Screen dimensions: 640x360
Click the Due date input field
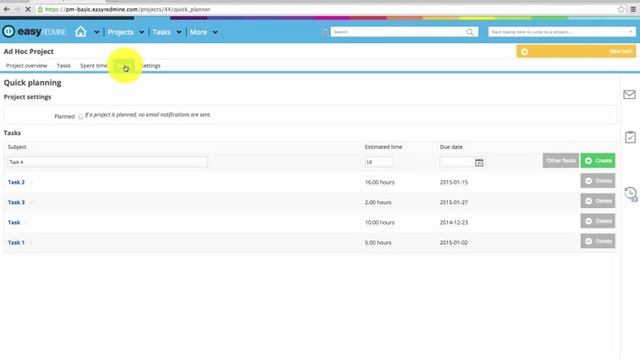click(x=456, y=162)
